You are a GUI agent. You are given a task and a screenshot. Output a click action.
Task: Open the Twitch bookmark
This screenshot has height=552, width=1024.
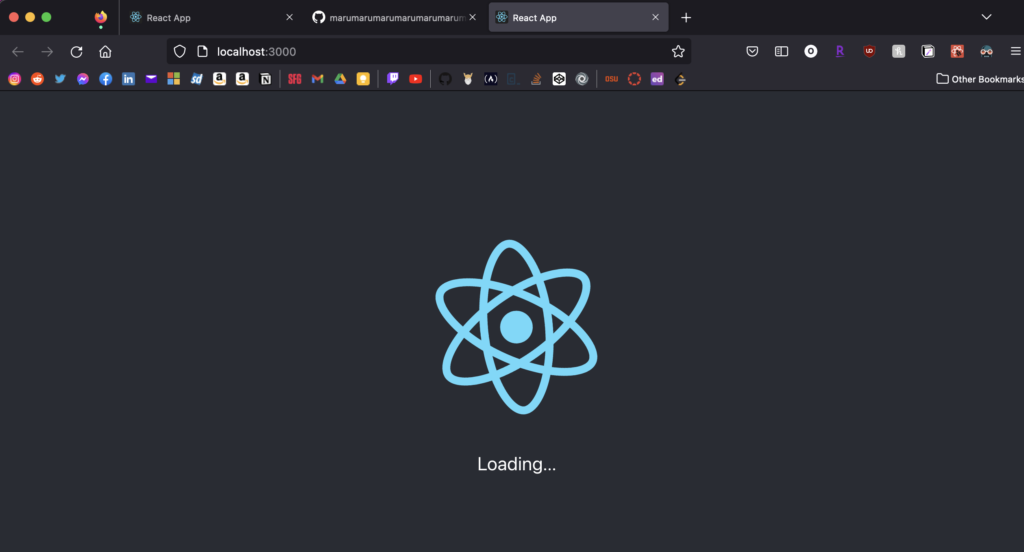pyautogui.click(x=392, y=79)
